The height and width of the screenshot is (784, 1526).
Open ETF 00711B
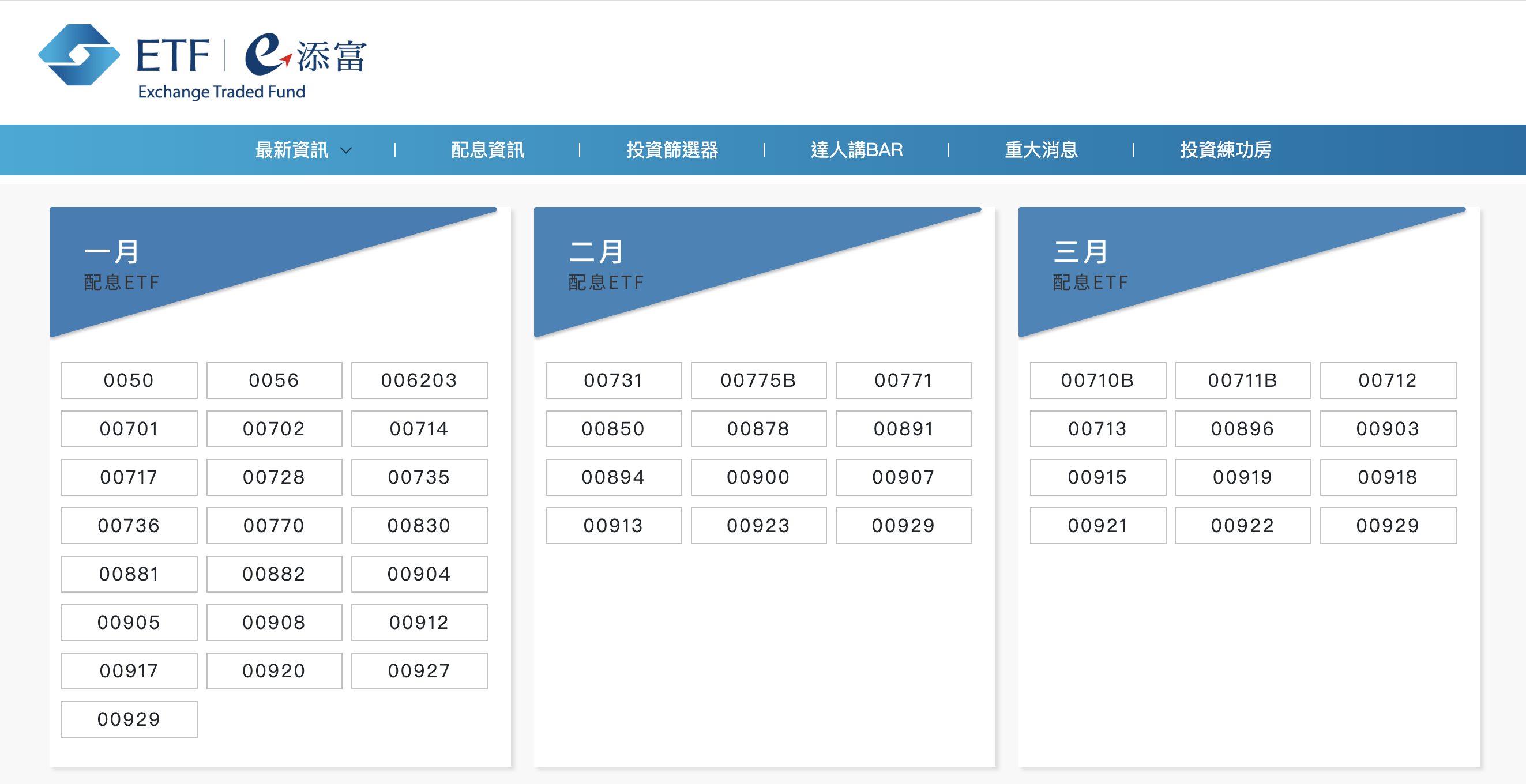[1243, 380]
